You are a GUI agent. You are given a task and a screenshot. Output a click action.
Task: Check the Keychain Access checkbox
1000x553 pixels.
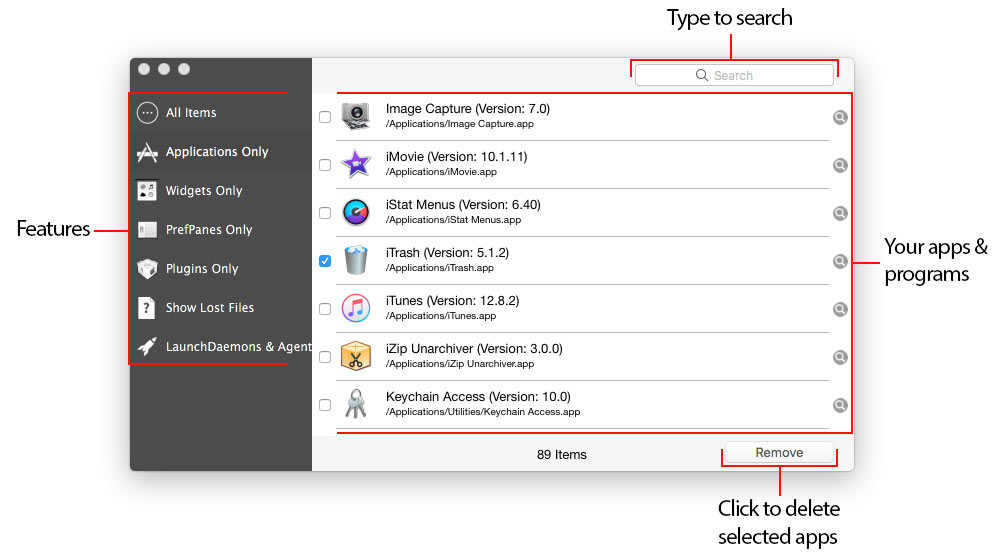[325, 405]
